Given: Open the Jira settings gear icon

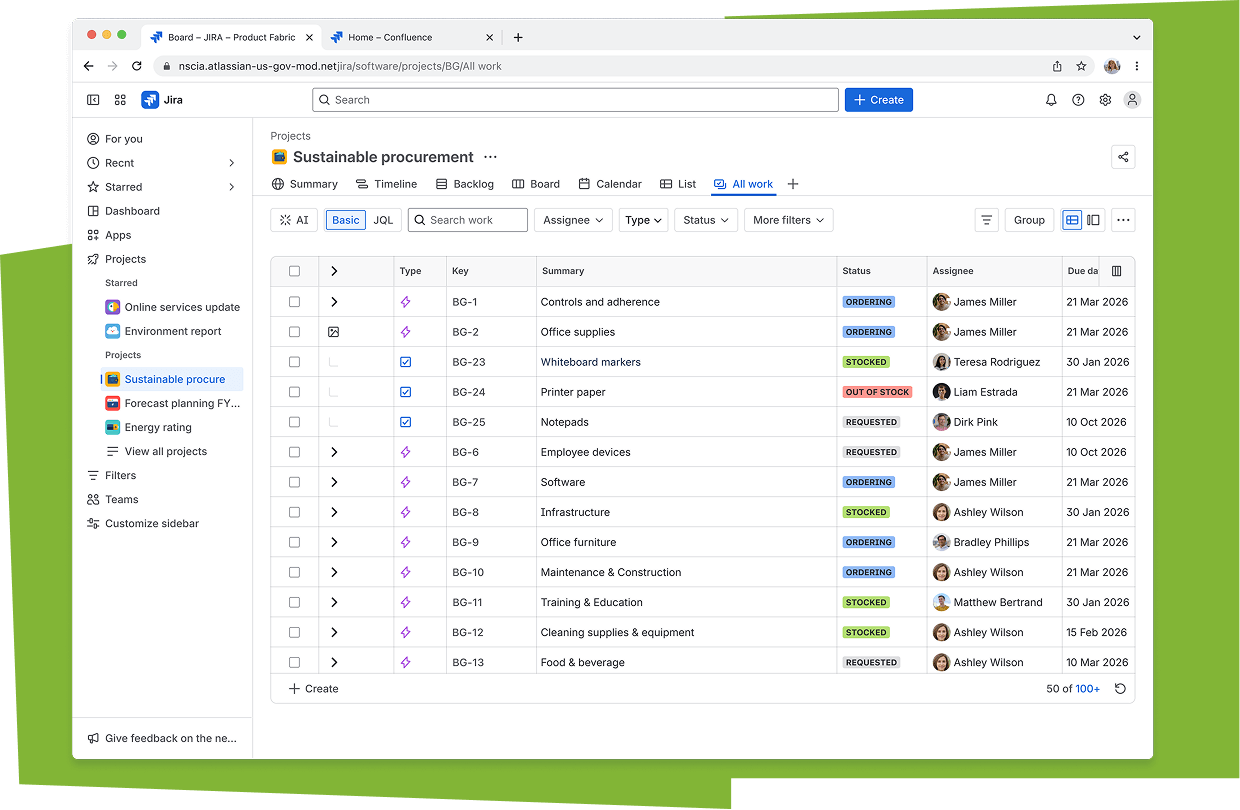Looking at the screenshot, I should pyautogui.click(x=1105, y=100).
